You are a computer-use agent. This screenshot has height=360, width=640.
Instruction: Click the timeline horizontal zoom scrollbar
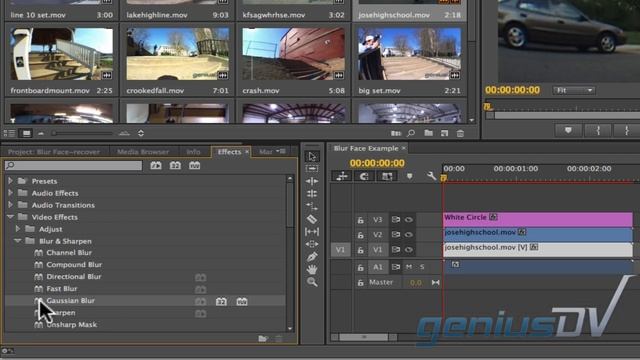coord(364,337)
